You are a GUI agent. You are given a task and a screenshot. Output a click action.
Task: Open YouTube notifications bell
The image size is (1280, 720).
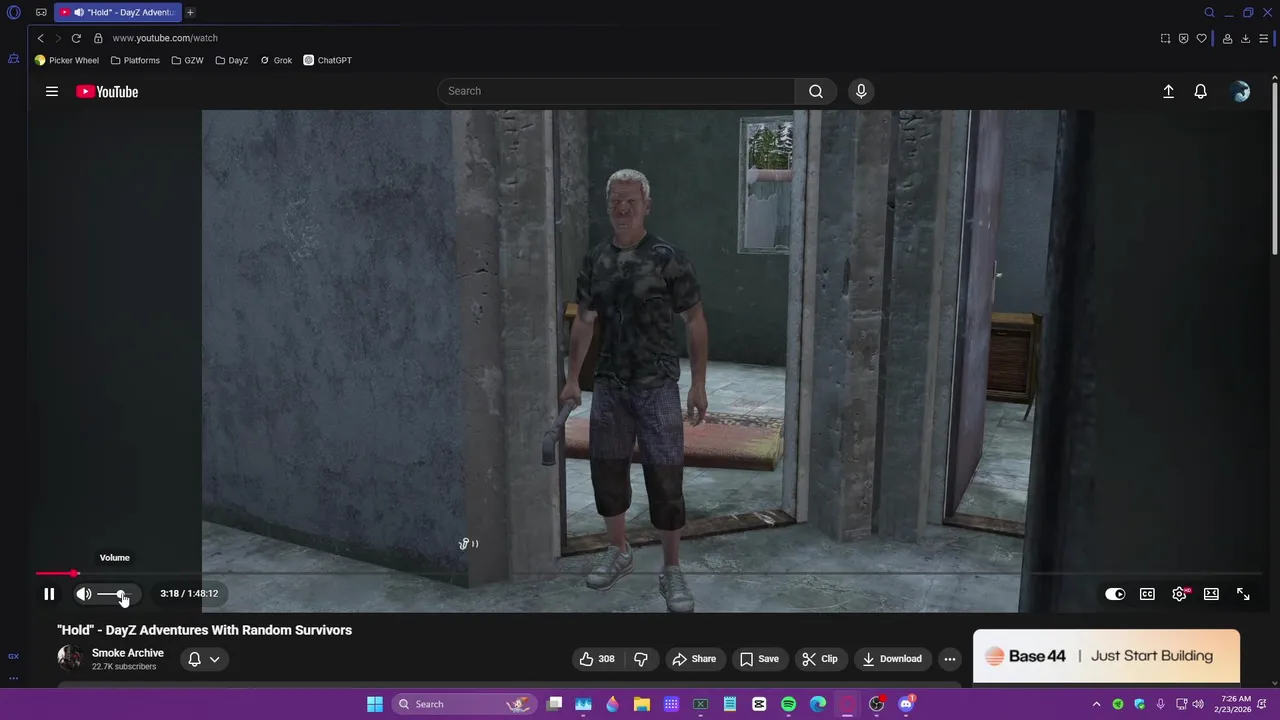tap(1201, 91)
